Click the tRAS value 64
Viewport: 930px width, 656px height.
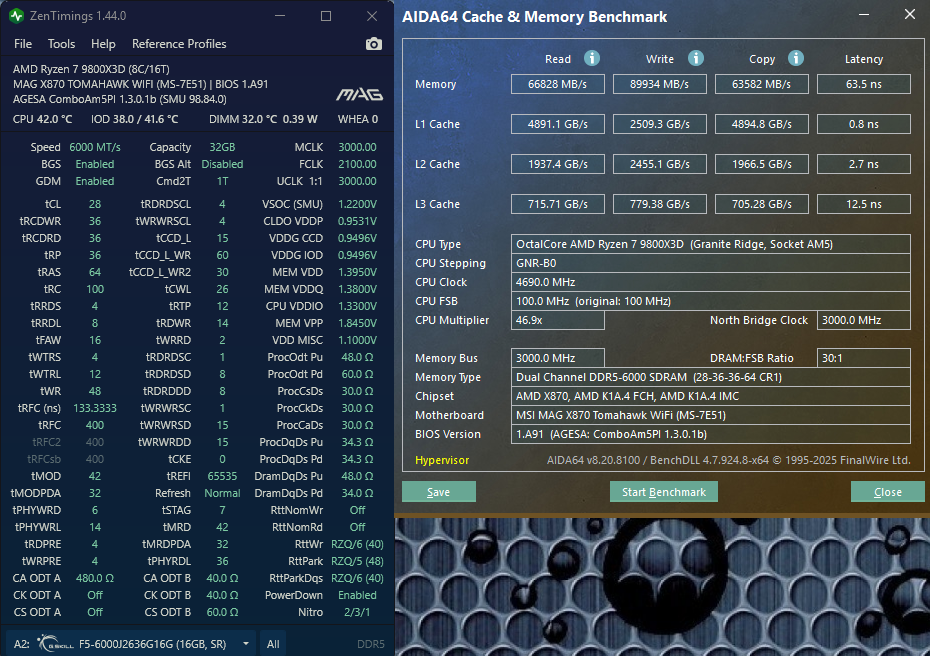[x=95, y=272]
